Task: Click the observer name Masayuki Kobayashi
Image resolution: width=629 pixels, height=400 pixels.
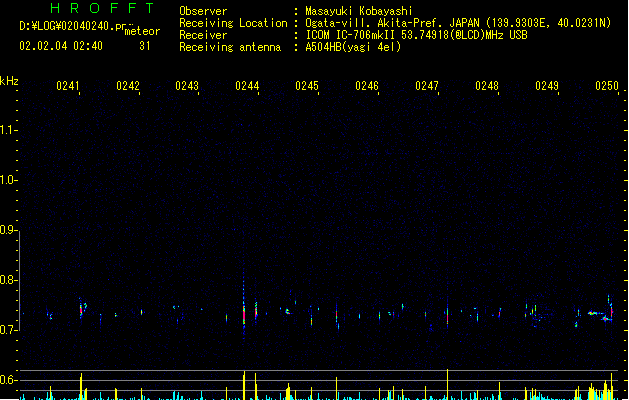Action: click(x=359, y=11)
